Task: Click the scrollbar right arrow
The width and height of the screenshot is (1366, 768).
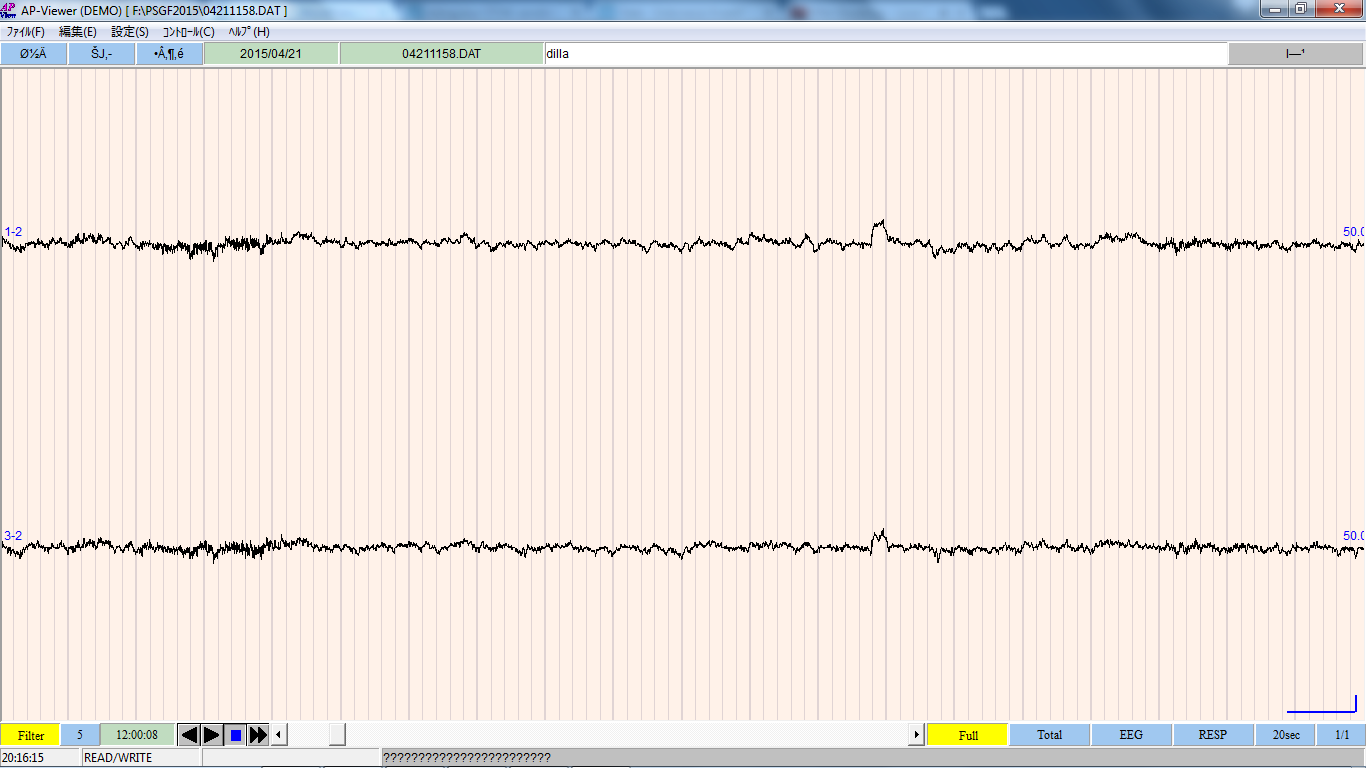Action: point(915,735)
